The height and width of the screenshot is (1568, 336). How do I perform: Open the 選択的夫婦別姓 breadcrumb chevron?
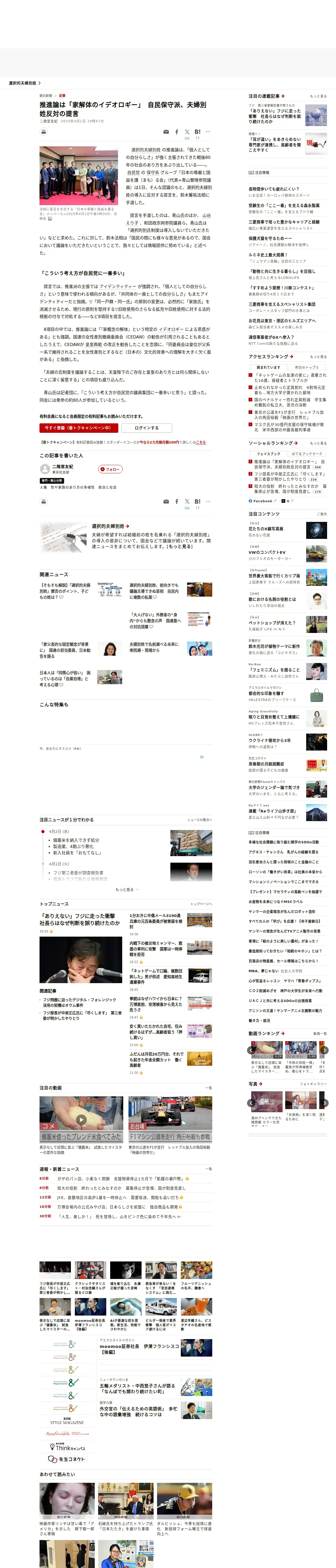(40, 83)
